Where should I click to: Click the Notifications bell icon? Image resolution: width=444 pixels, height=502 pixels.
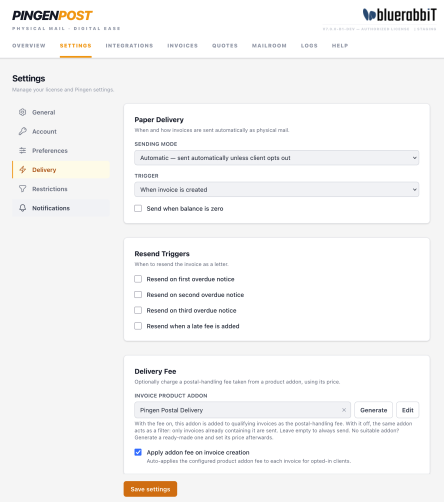pos(22,208)
